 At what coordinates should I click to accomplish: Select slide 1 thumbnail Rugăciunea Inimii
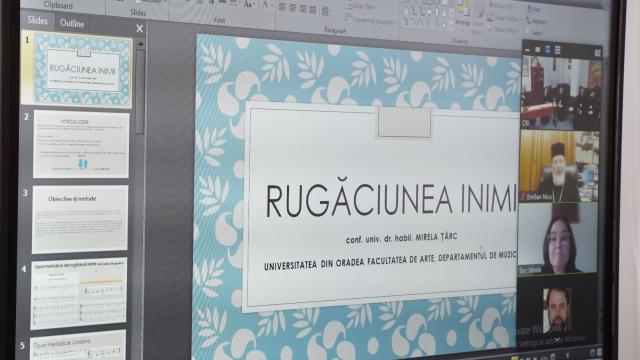[84, 71]
